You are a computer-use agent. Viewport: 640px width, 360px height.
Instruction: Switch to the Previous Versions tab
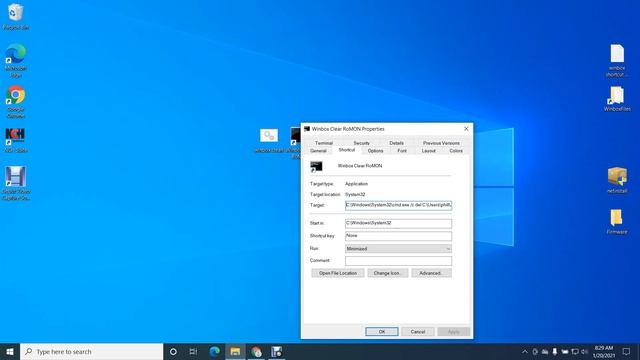441,143
